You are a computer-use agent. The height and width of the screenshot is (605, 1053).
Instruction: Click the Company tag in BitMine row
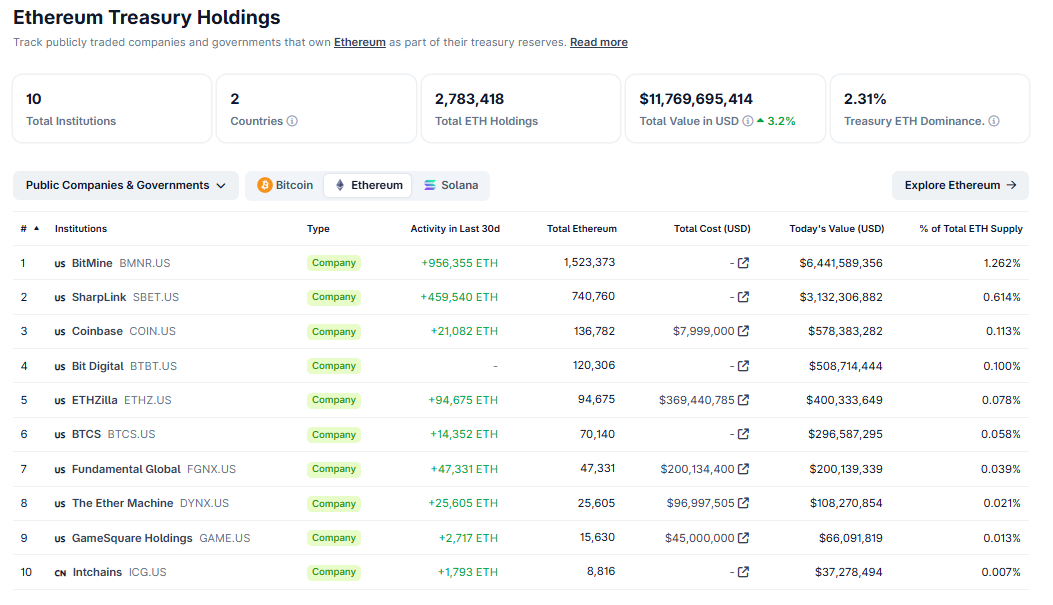pos(334,263)
